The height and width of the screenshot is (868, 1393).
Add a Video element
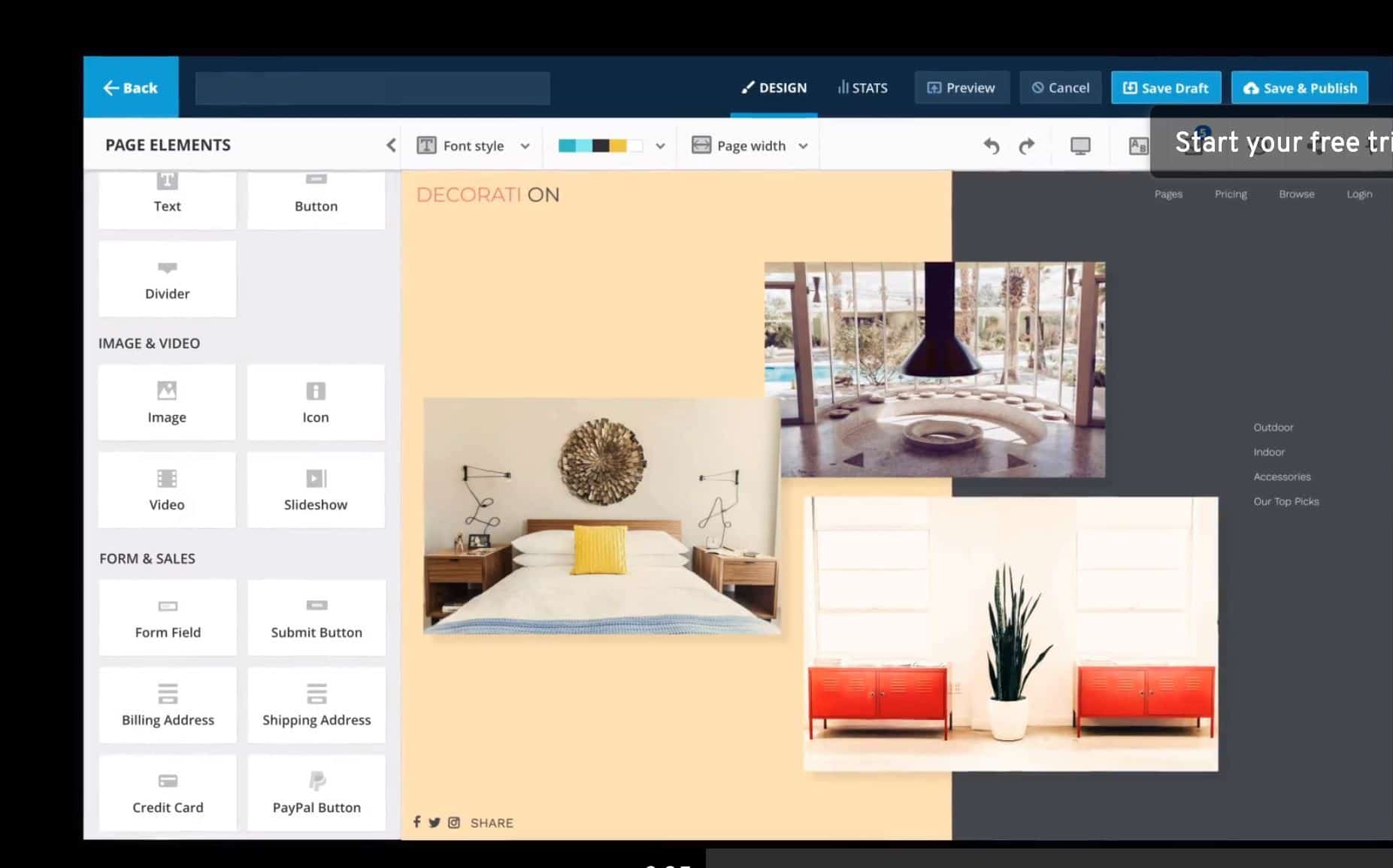tap(167, 490)
